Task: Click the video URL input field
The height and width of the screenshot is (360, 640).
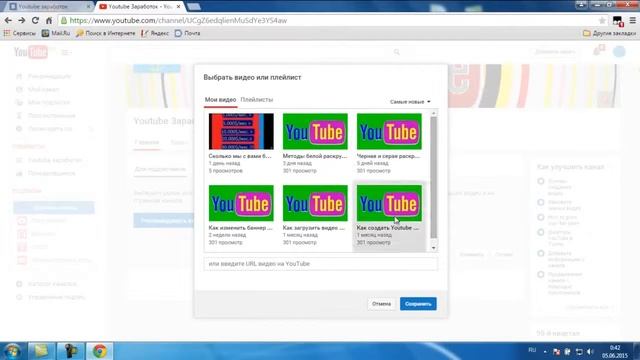Action: coord(321,264)
